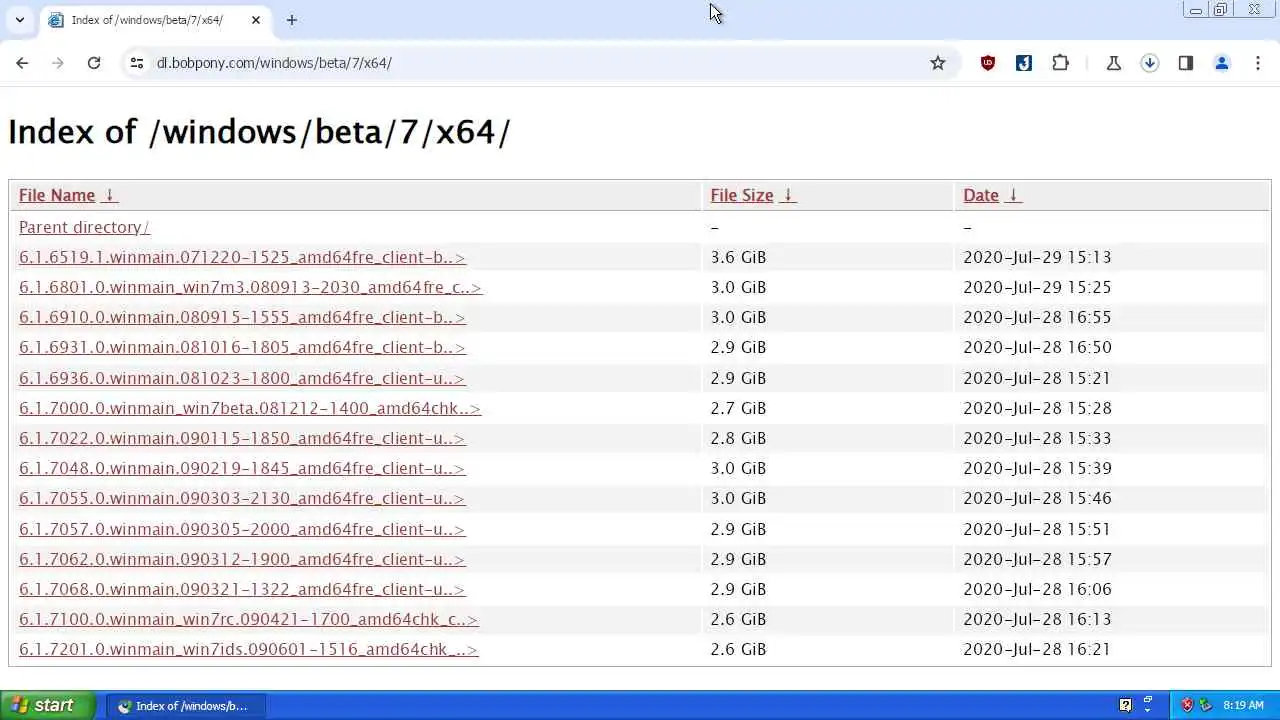Download 6.1.7000.0 winmain_win7beta file
1280x720 pixels.
[250, 408]
